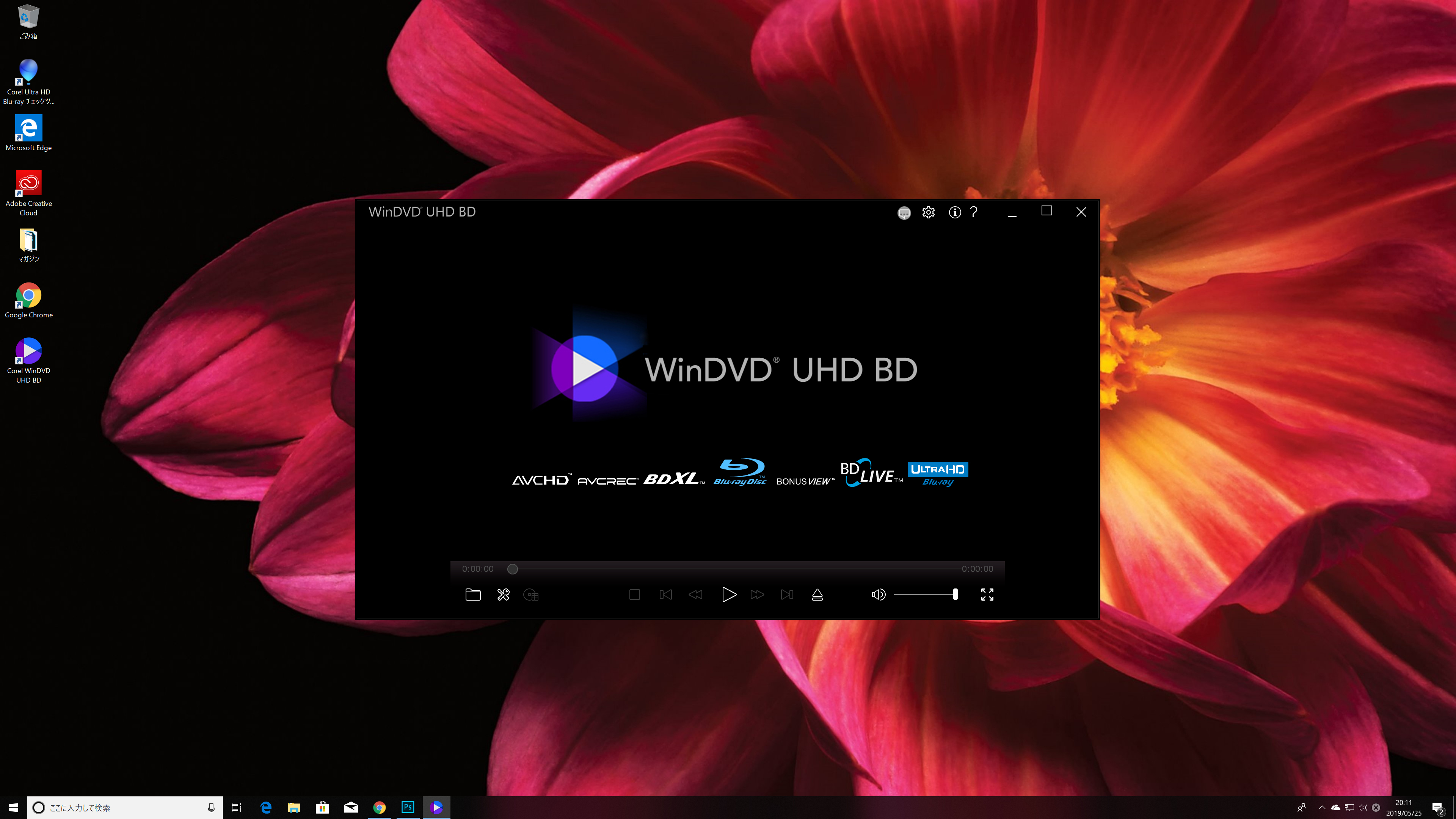Toggle fullscreen mode
Viewport: 1456px width, 819px height.
pyautogui.click(x=987, y=594)
